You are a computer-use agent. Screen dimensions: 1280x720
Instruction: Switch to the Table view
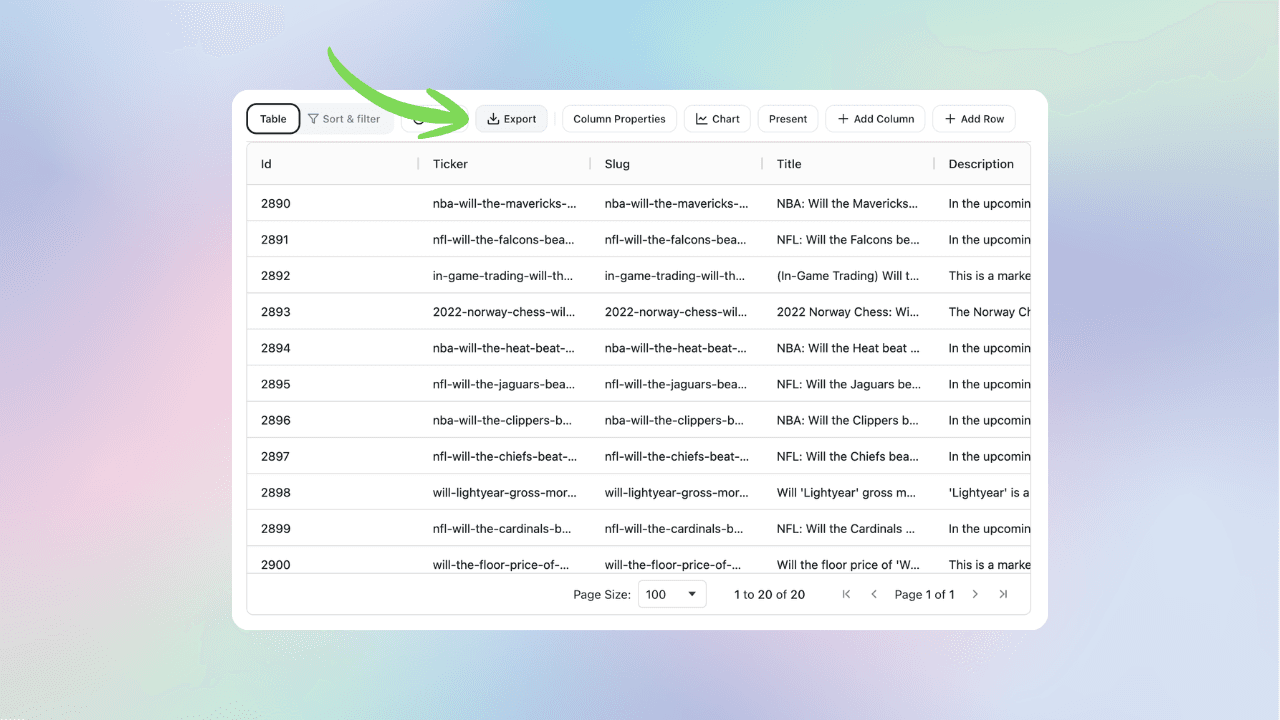(x=272, y=118)
